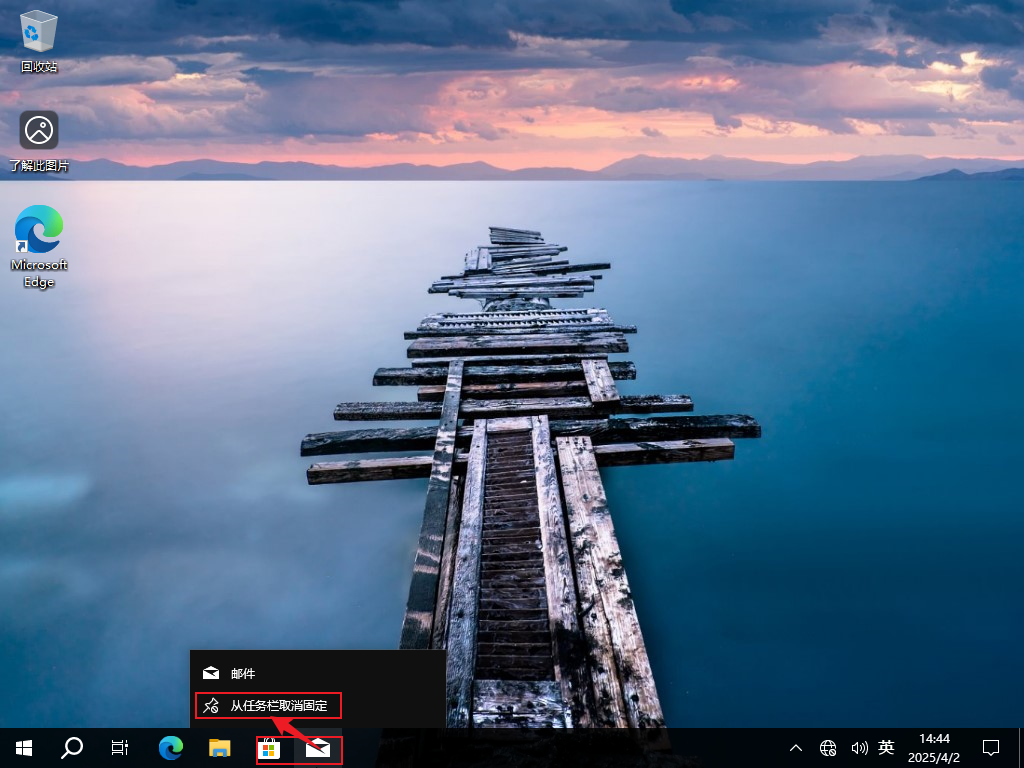Open the Recycle Bin desktop icon
1024x768 pixels.
click(39, 40)
